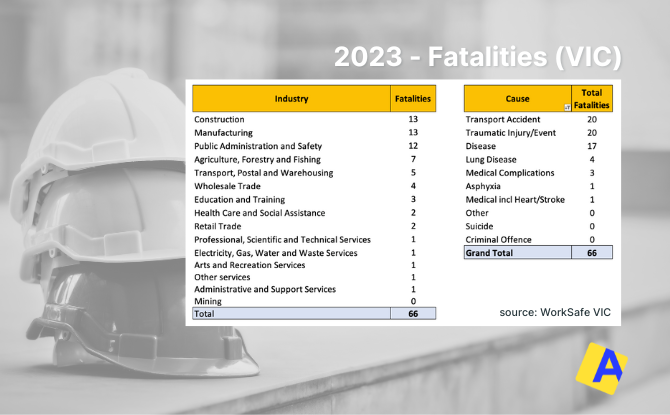
Task: Click the Criminal Offence cause row
Action: [x=538, y=239]
